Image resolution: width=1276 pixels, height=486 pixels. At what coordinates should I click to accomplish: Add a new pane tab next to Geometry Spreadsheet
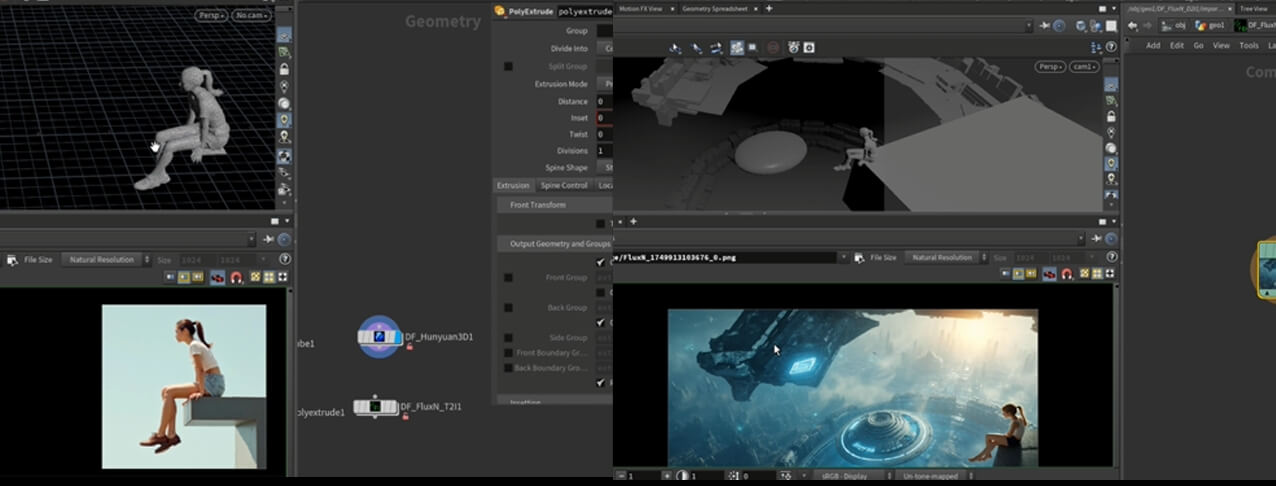pos(769,8)
